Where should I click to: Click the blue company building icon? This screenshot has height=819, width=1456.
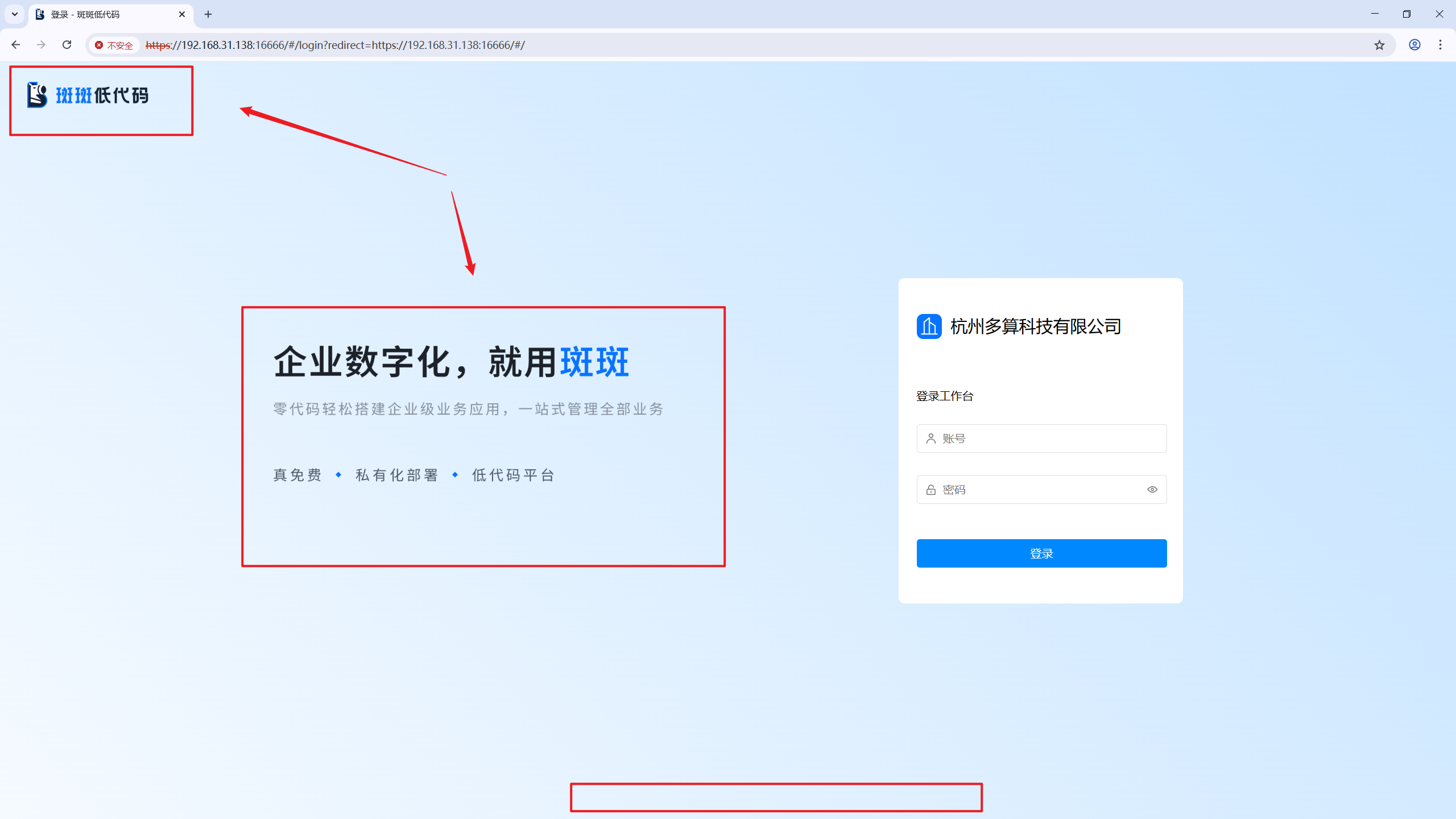click(929, 326)
